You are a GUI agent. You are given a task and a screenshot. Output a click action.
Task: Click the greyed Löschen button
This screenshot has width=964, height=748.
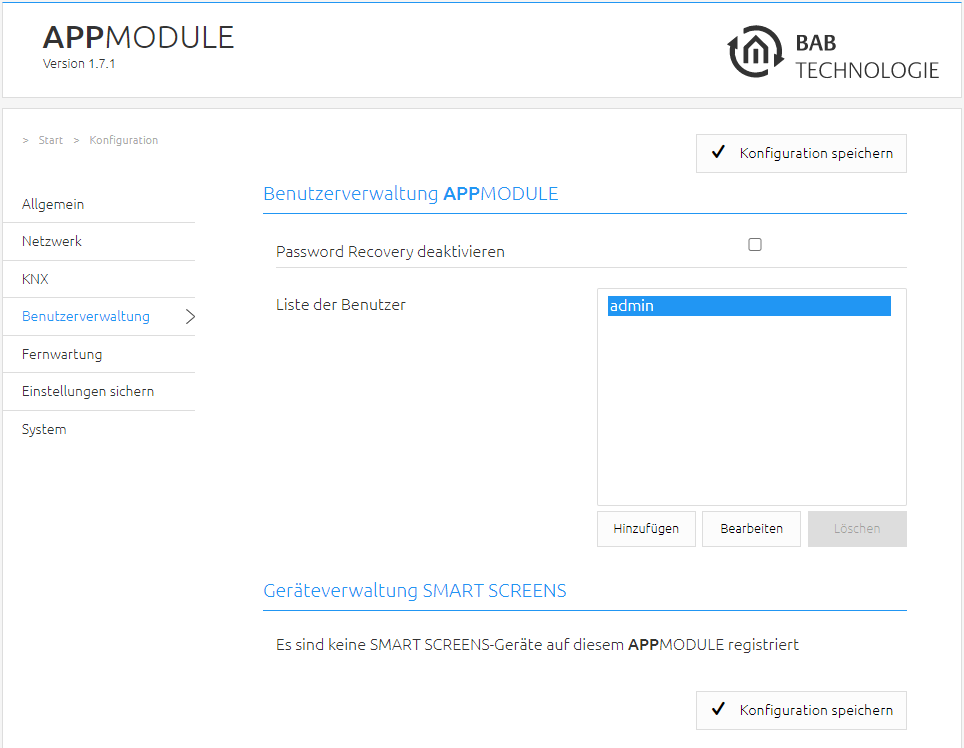click(857, 529)
